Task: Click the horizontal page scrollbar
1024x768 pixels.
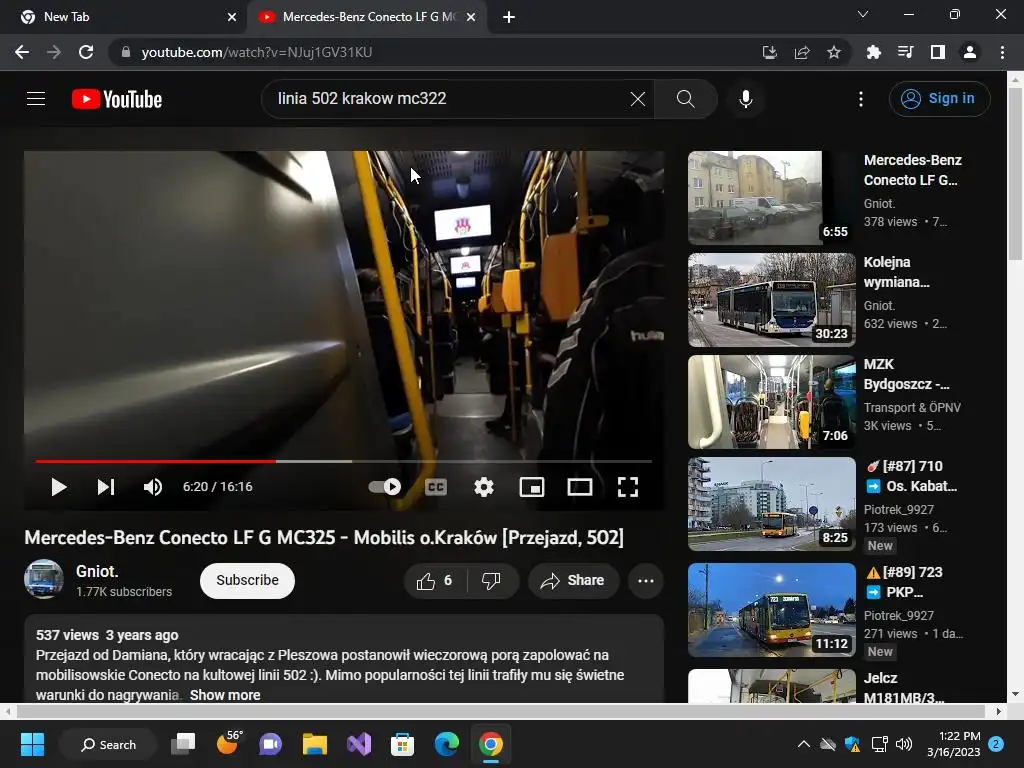Action: click(502, 711)
